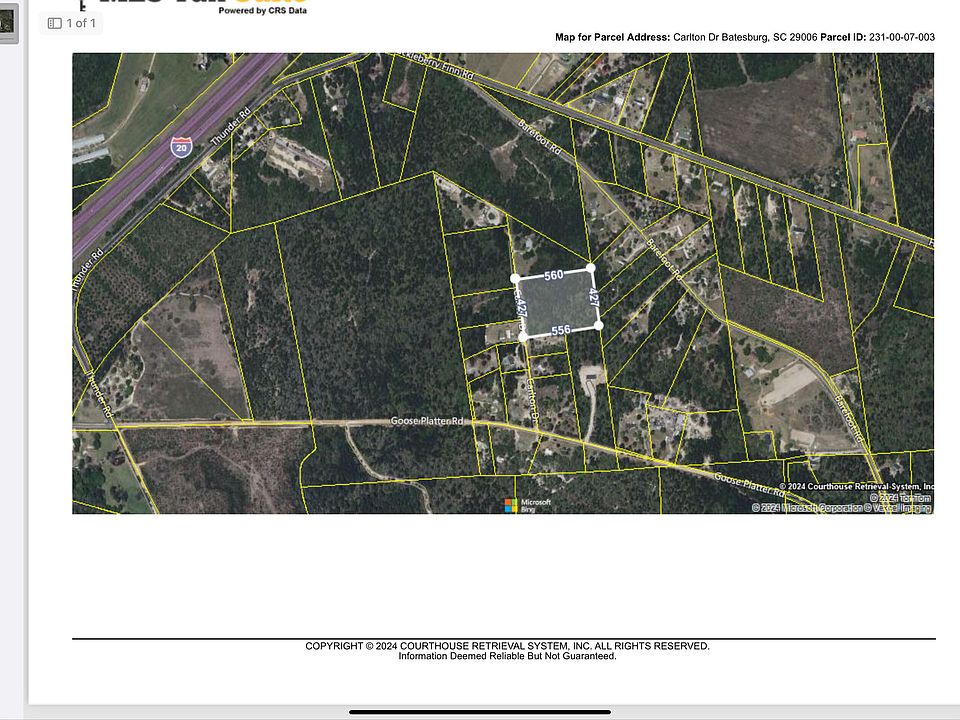Click the 'Thunder Rd' label near I-20
Viewport: 960px width, 720px height.
pos(231,127)
